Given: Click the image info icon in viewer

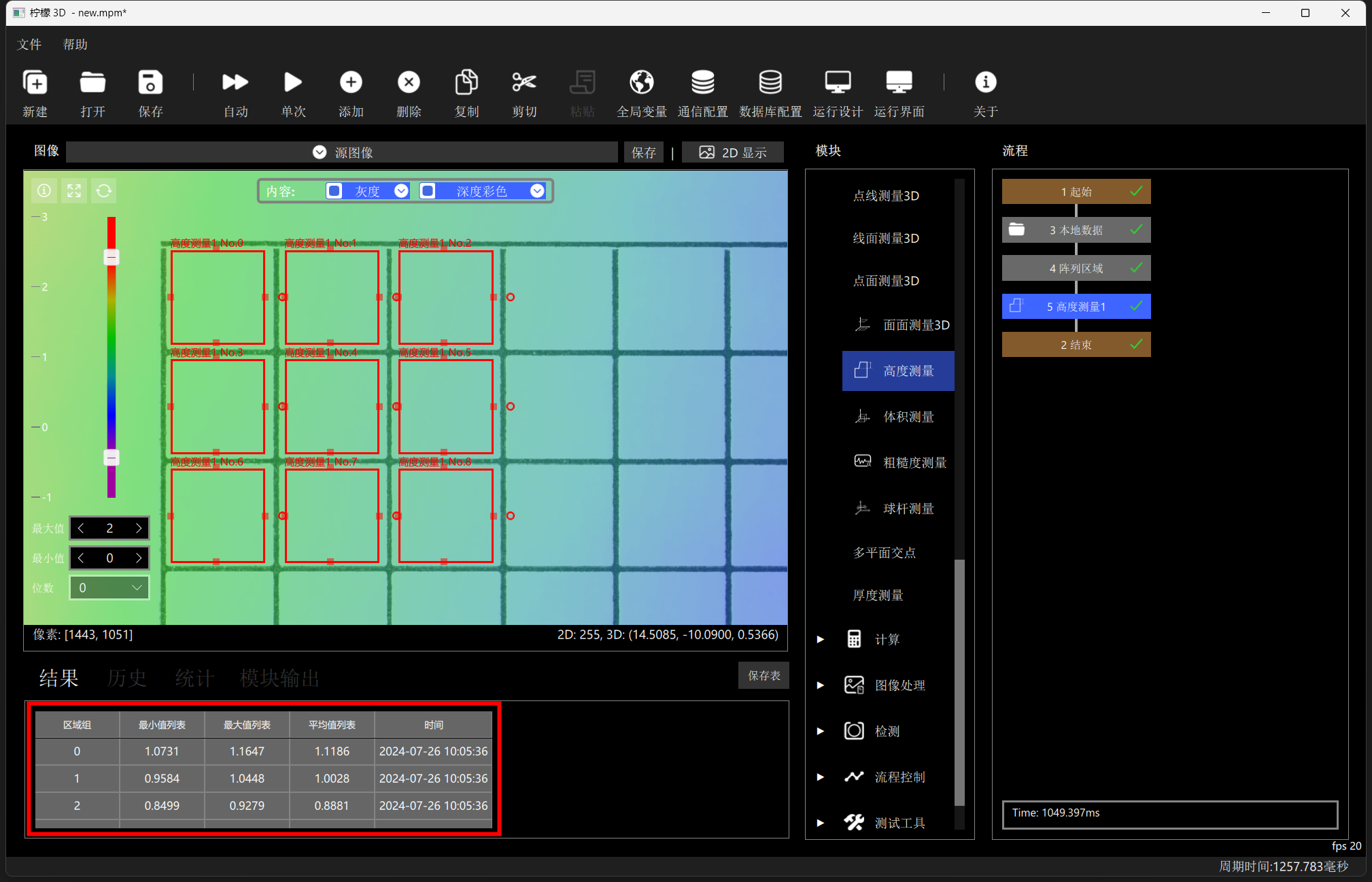Looking at the screenshot, I should [x=44, y=191].
